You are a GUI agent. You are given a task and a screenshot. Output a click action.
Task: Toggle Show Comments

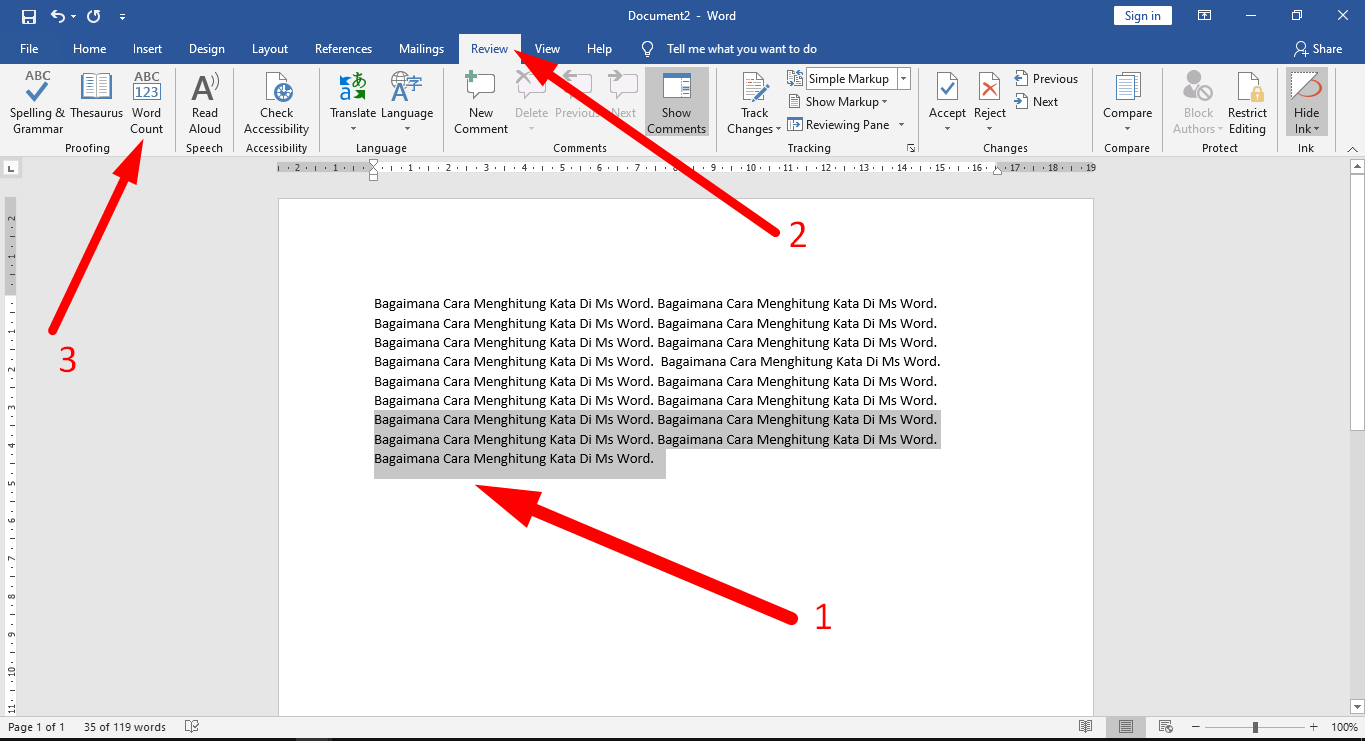tap(676, 103)
